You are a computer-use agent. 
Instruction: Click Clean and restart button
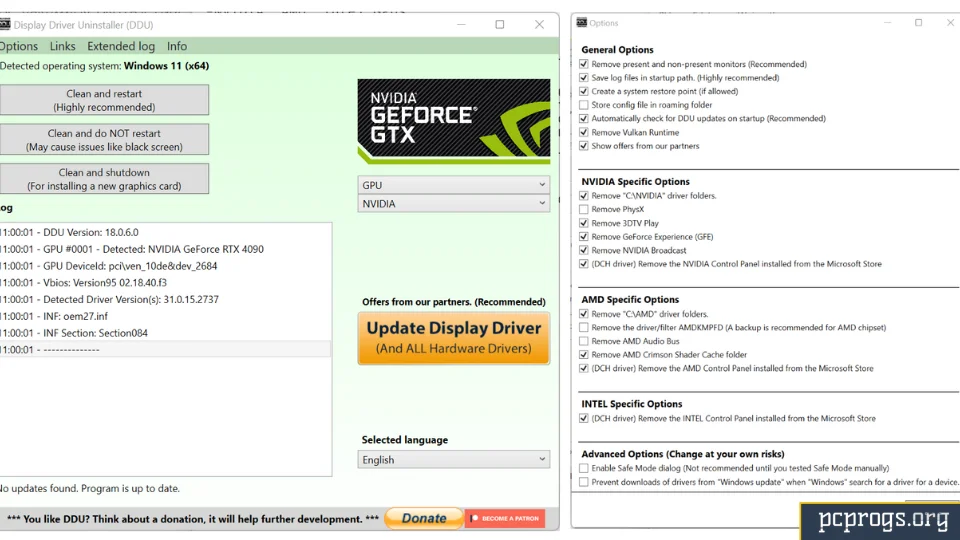click(x=104, y=100)
